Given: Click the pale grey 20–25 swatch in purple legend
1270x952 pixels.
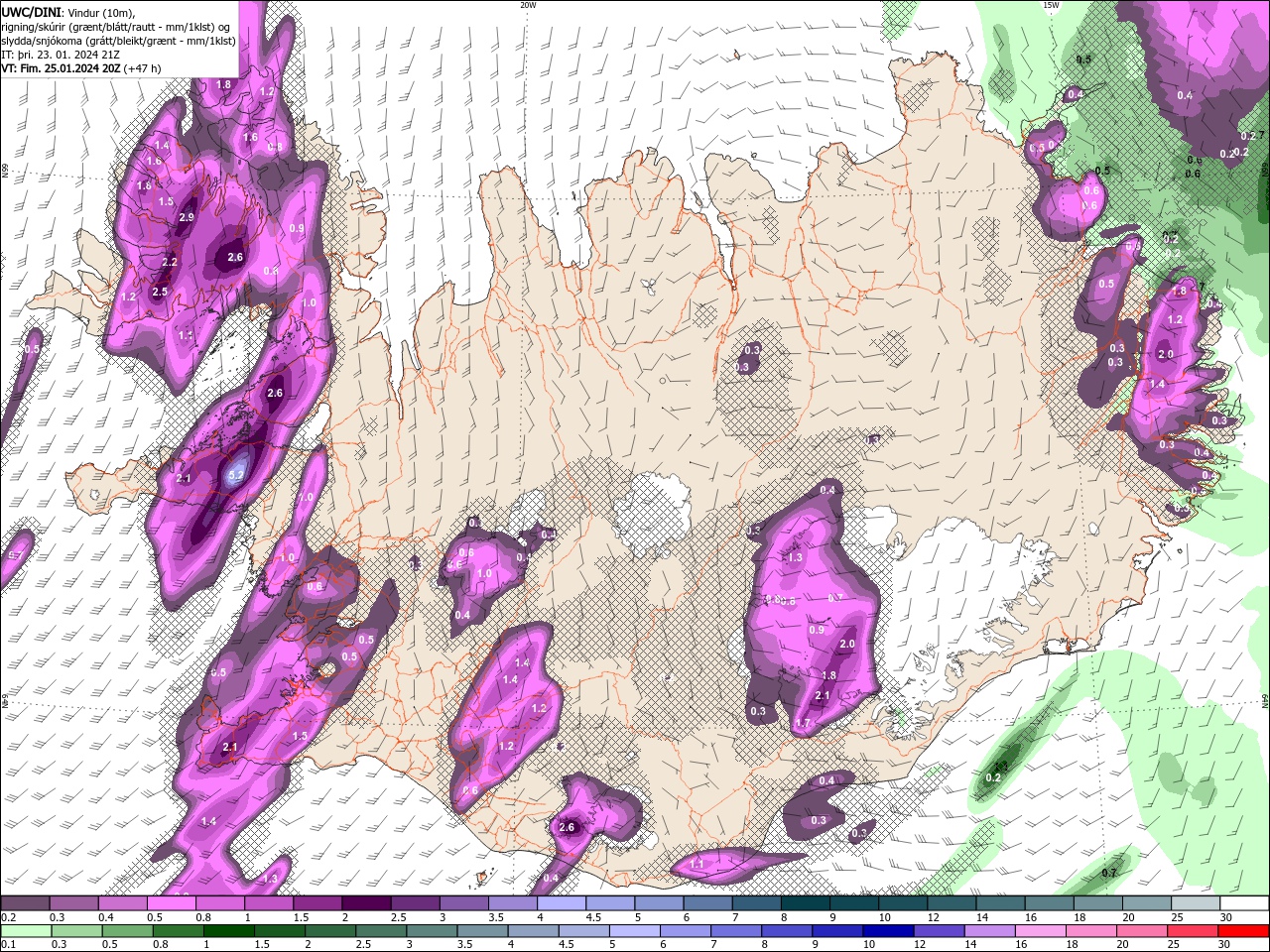Looking at the screenshot, I should point(1146,903).
